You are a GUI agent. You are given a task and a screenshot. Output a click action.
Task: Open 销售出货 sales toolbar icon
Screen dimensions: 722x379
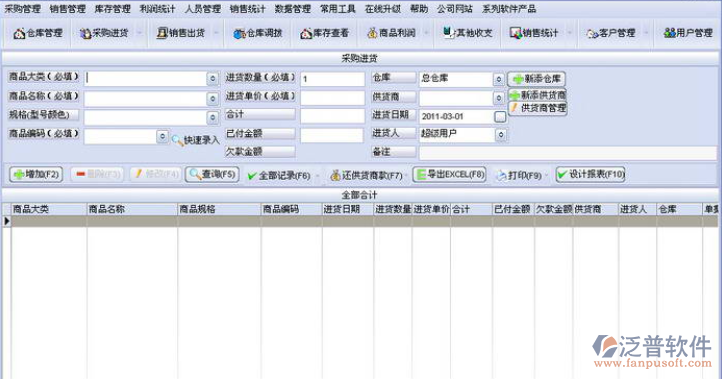point(162,33)
